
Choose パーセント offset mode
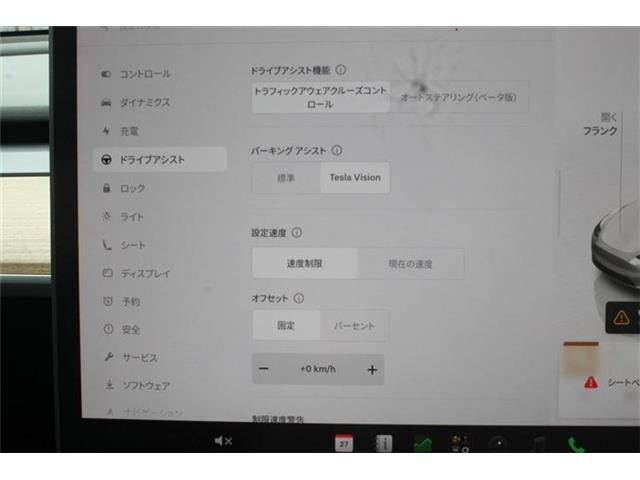[x=354, y=326]
